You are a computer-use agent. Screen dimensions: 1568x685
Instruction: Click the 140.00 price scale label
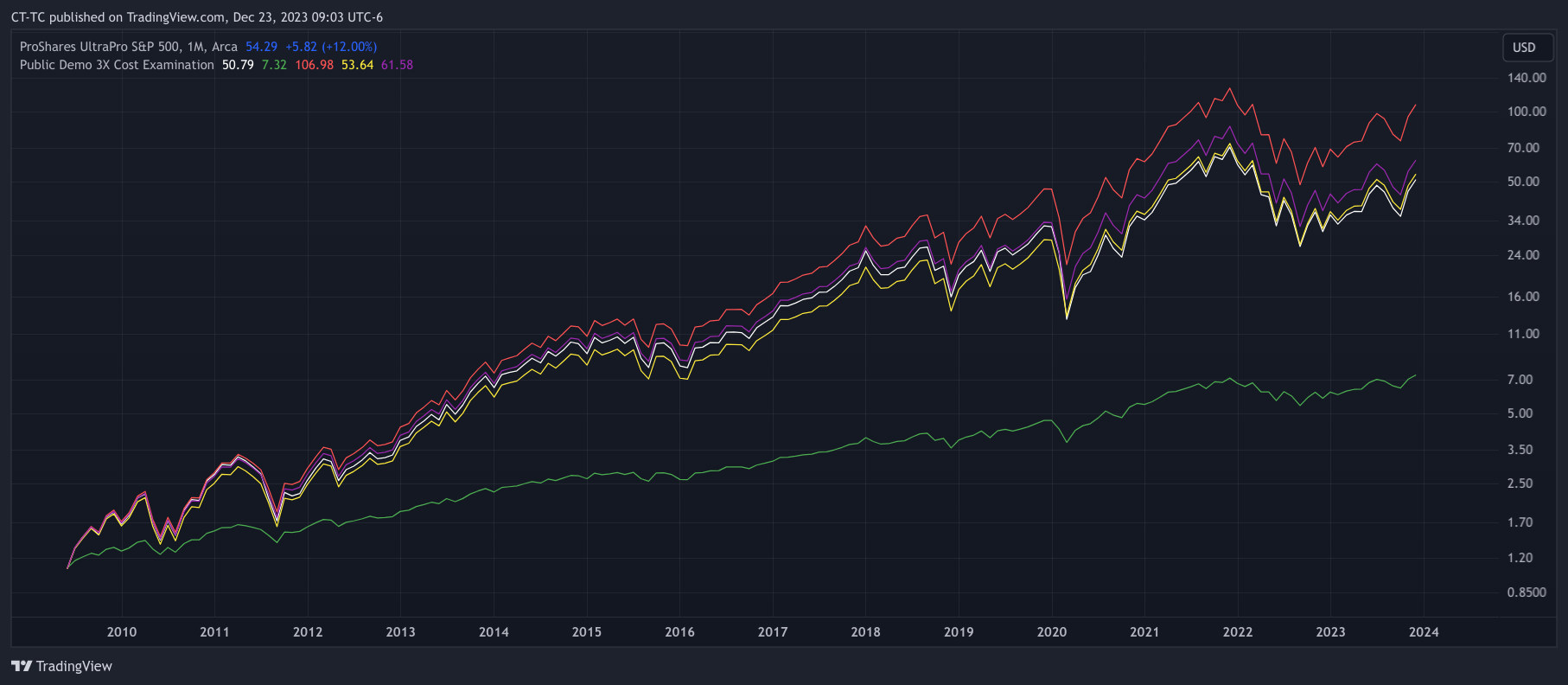click(1527, 78)
